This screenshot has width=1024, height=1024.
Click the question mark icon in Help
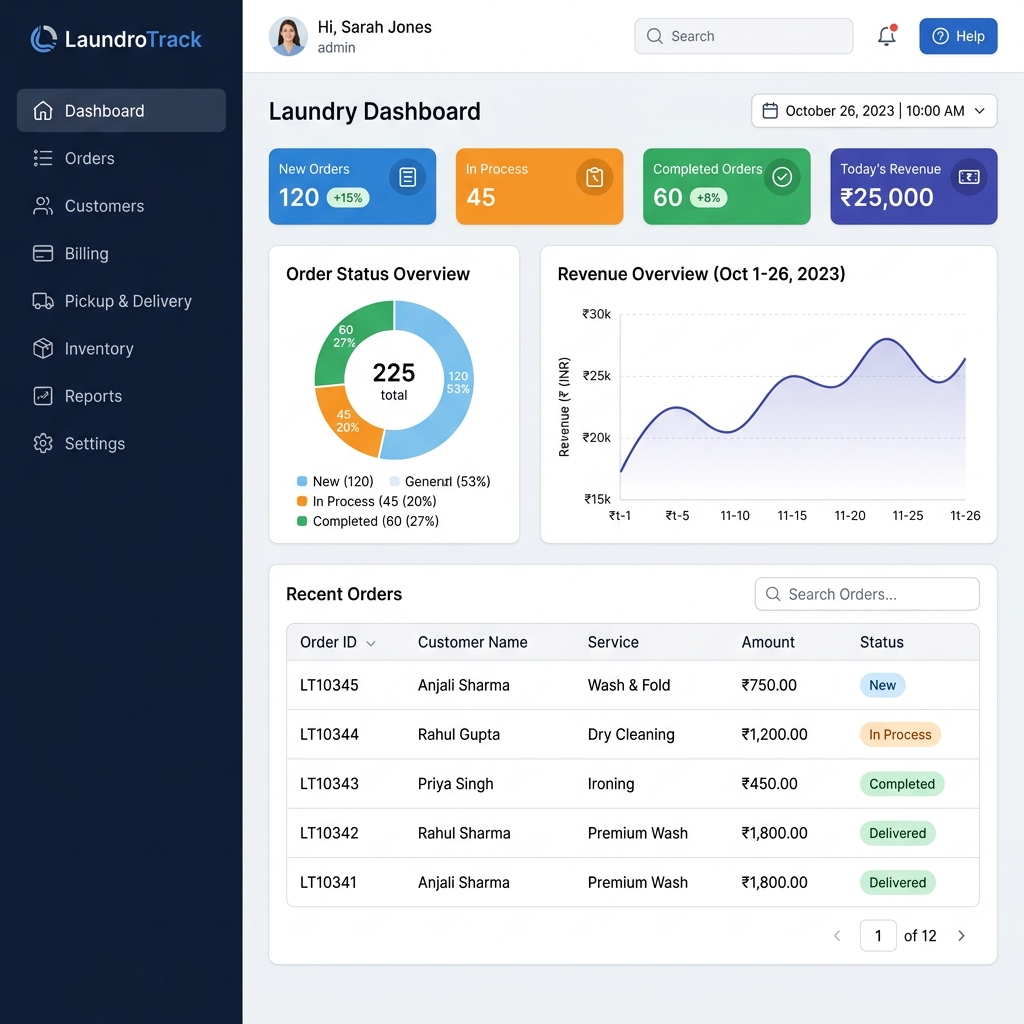pos(940,36)
